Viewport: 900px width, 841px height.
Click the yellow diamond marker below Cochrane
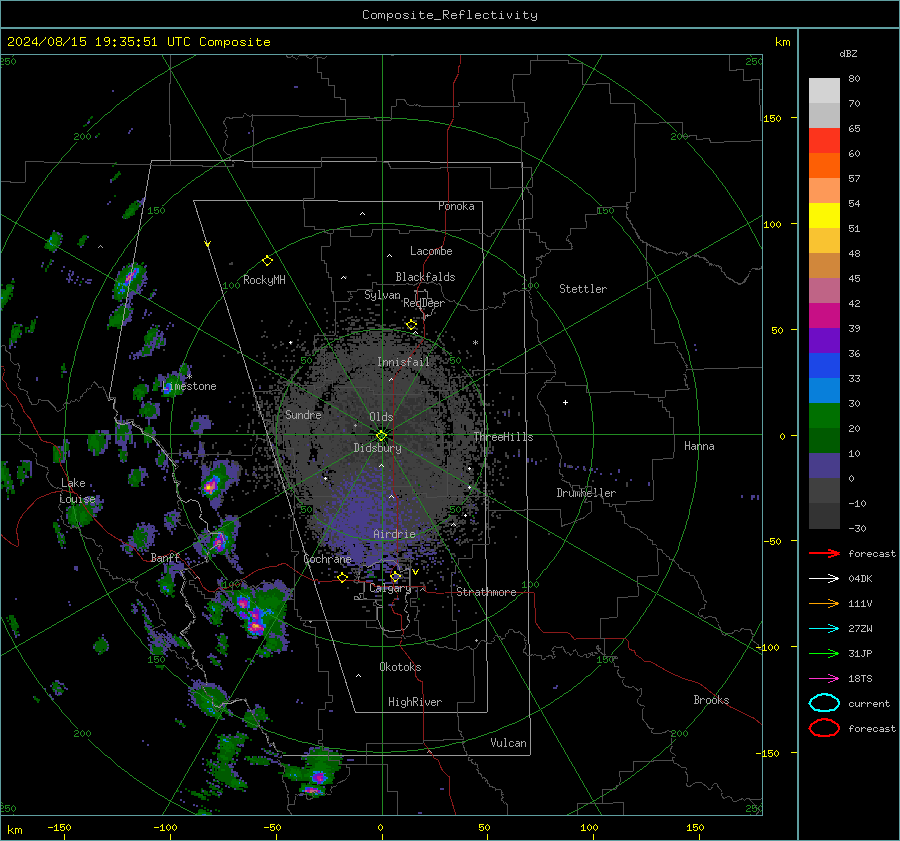pos(342,578)
